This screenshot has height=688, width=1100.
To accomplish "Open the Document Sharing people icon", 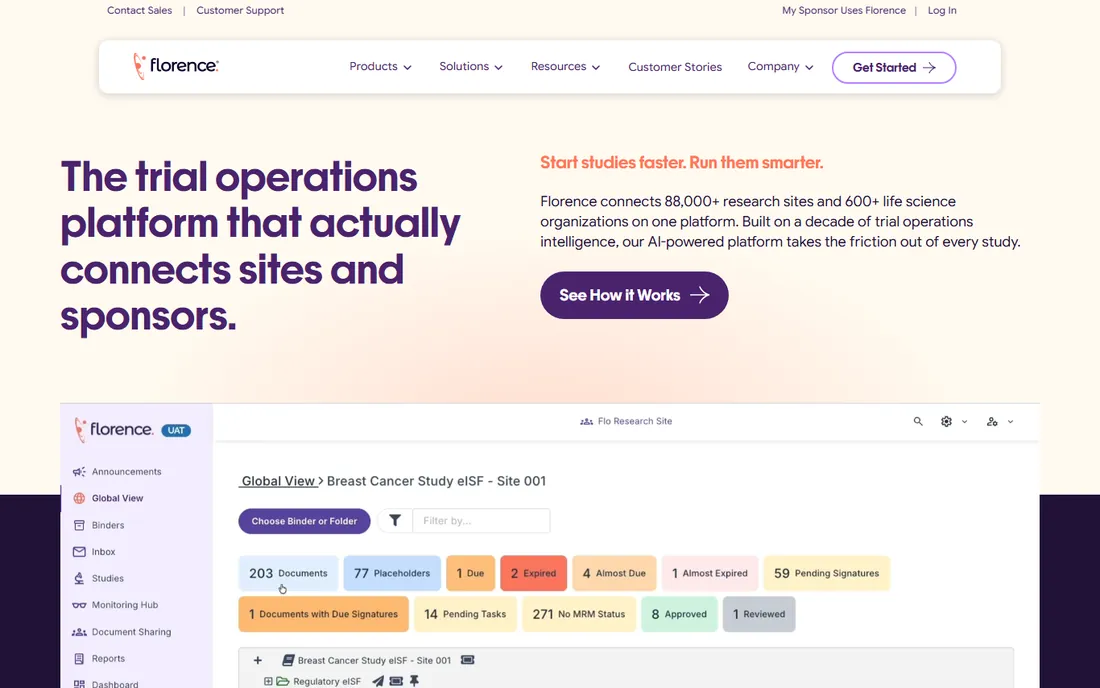I will [x=79, y=632].
